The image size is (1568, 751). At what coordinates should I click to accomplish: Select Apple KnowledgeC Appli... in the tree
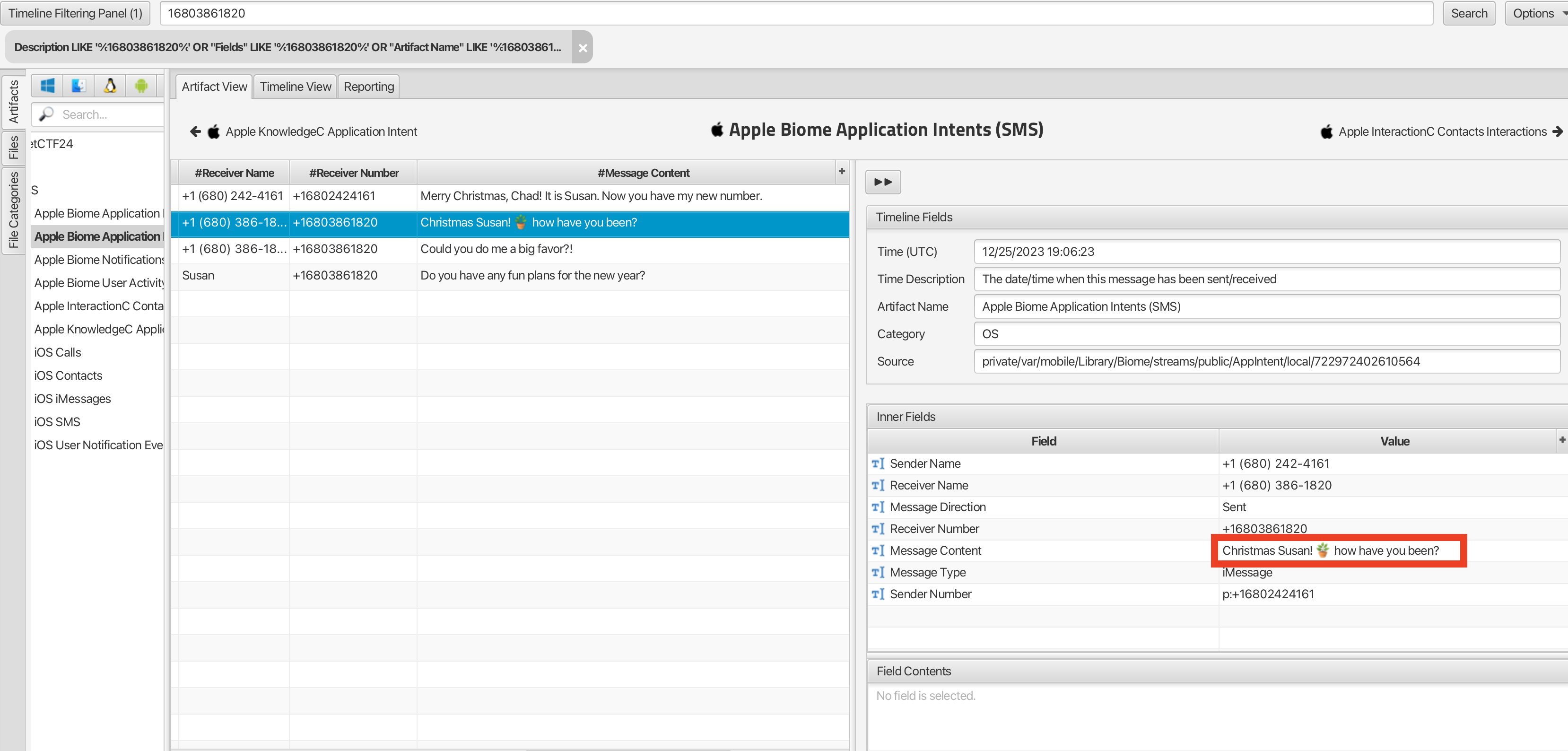click(x=97, y=329)
